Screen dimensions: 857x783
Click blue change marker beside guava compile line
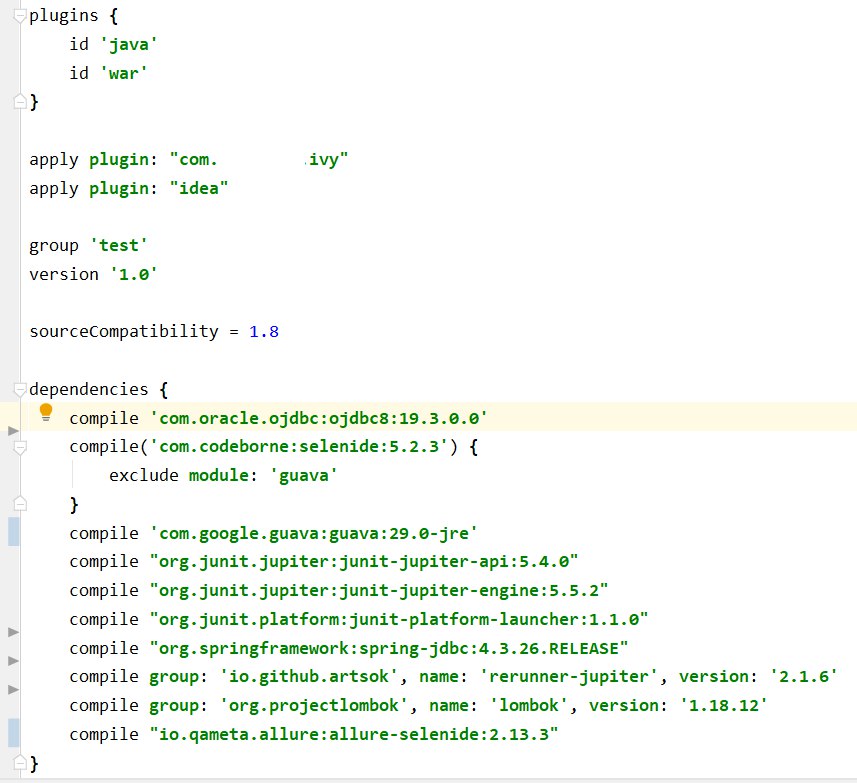(14, 532)
